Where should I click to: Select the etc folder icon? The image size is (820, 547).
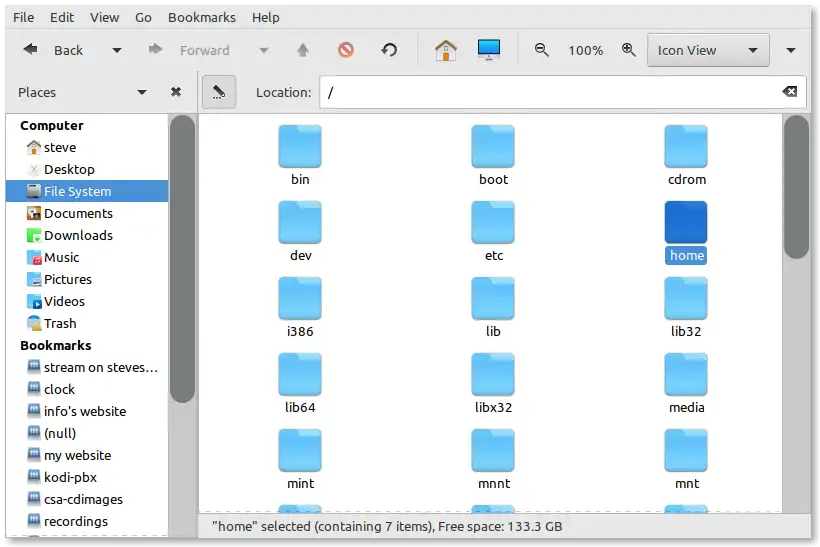(493, 222)
